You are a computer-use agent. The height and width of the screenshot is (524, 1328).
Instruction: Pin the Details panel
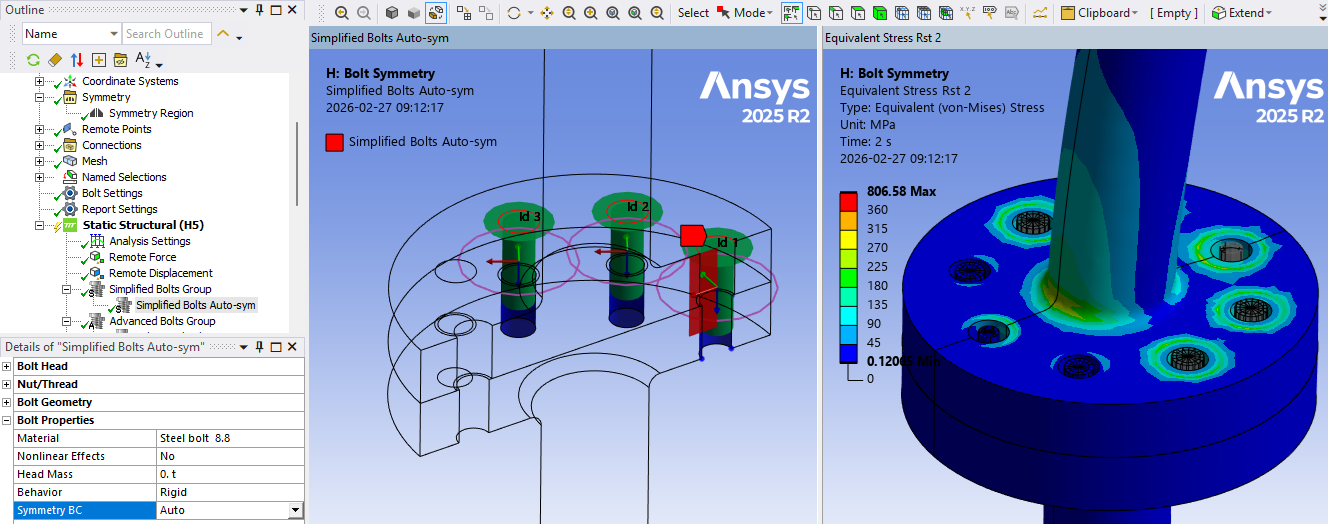259,346
